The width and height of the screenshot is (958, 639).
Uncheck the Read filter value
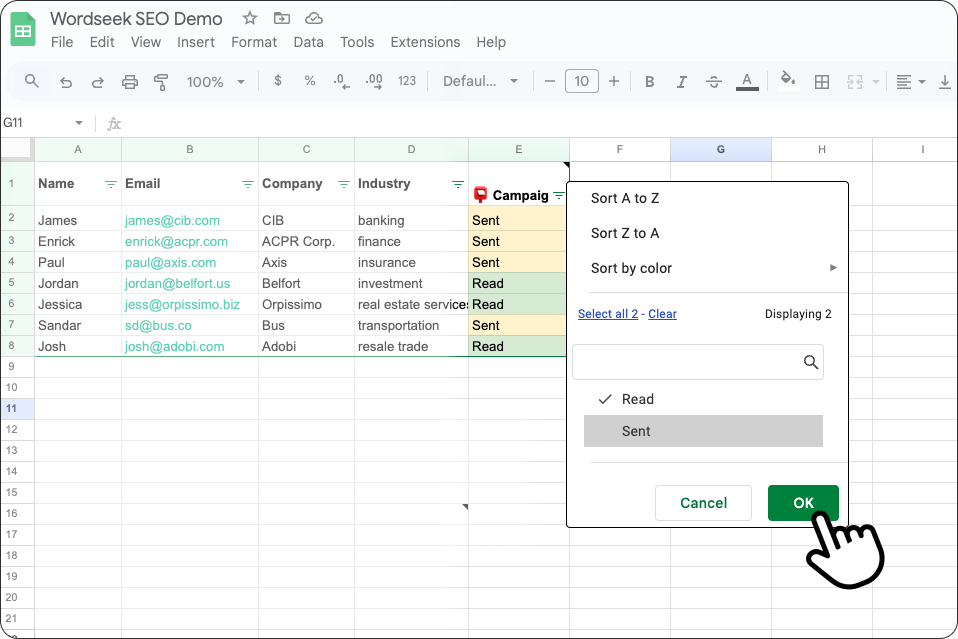(x=703, y=399)
